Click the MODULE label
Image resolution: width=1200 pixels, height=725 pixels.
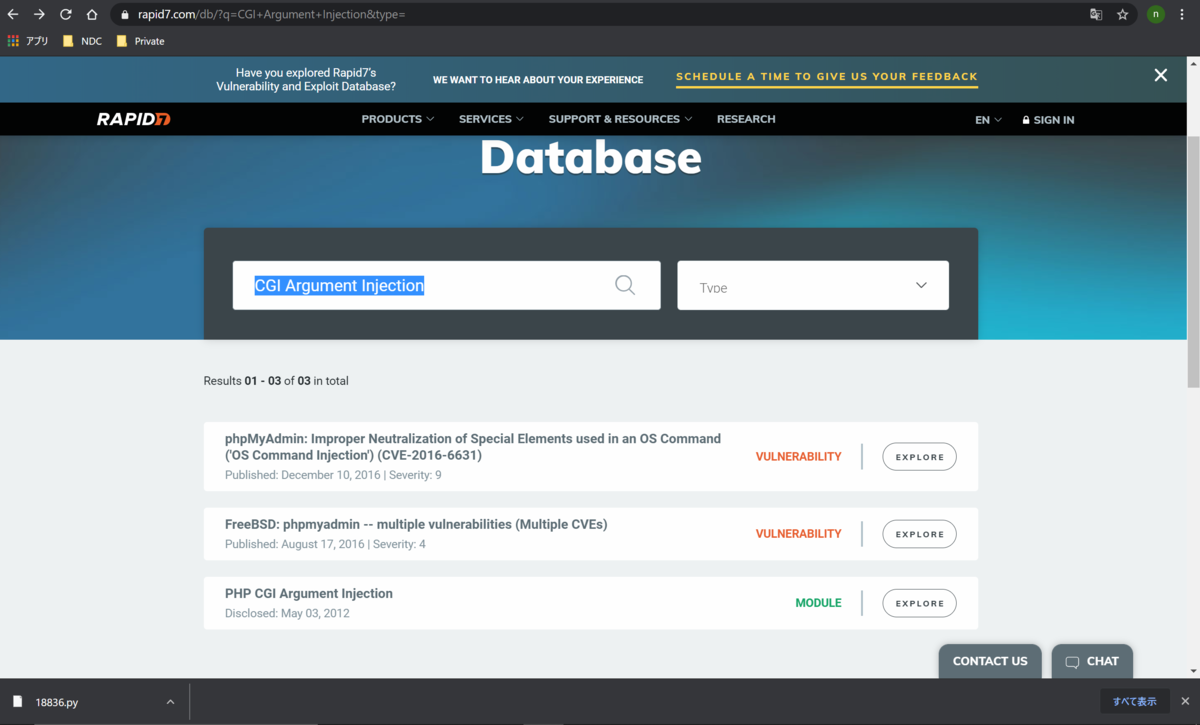[818, 603]
